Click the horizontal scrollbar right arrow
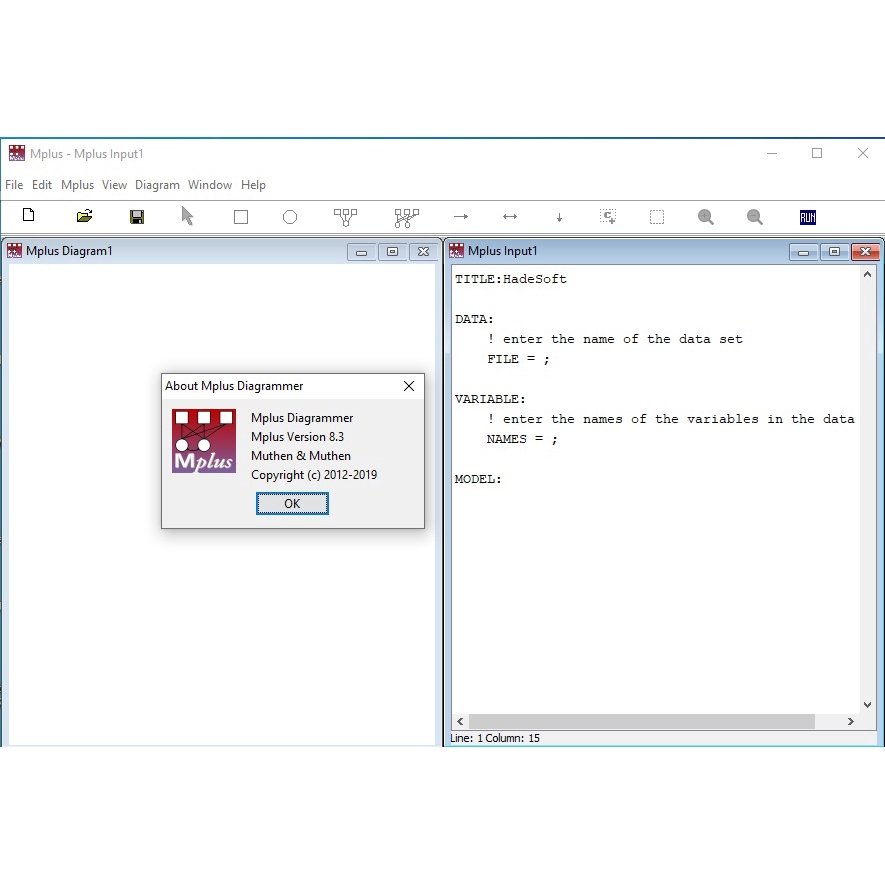Image resolution: width=885 pixels, height=885 pixels. [851, 721]
